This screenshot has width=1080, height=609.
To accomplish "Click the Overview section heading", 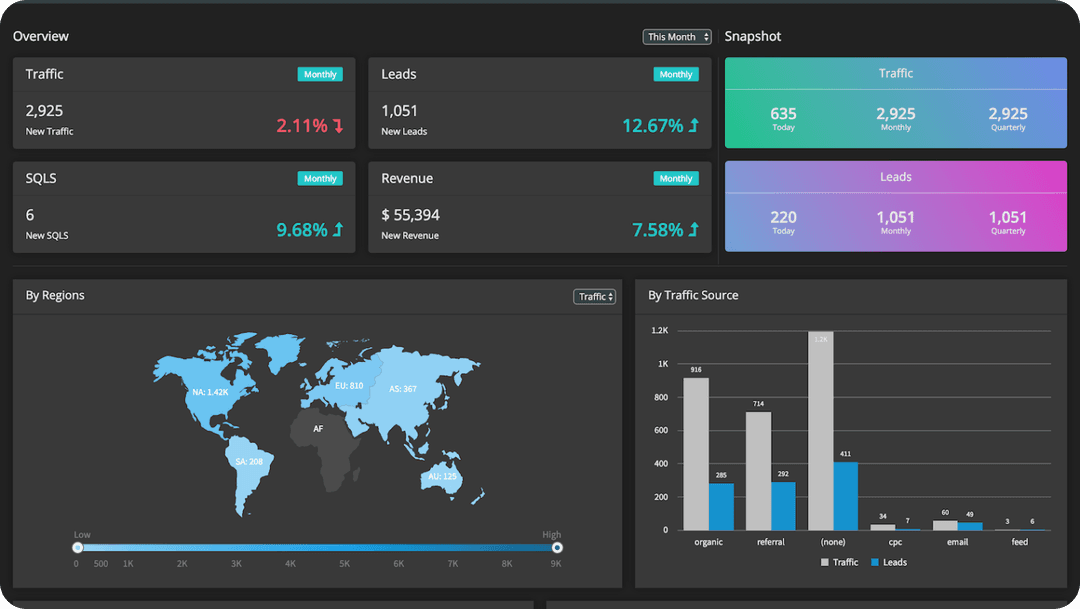I will point(41,37).
